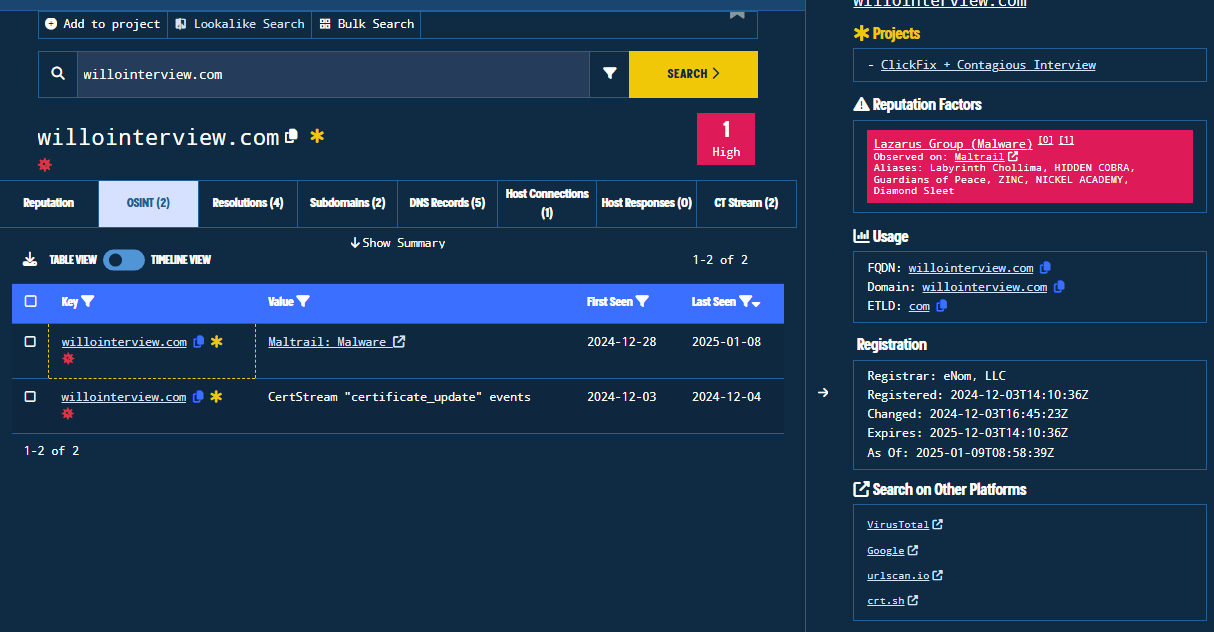Open the Host Connections (1) tab
Image resolution: width=1214 pixels, height=632 pixels.
click(x=547, y=203)
